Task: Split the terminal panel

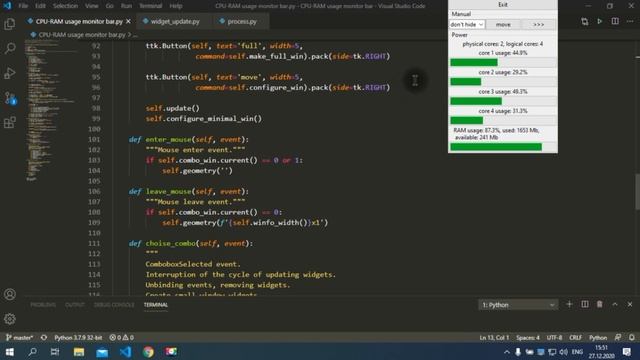Action: pyautogui.click(x=584, y=304)
